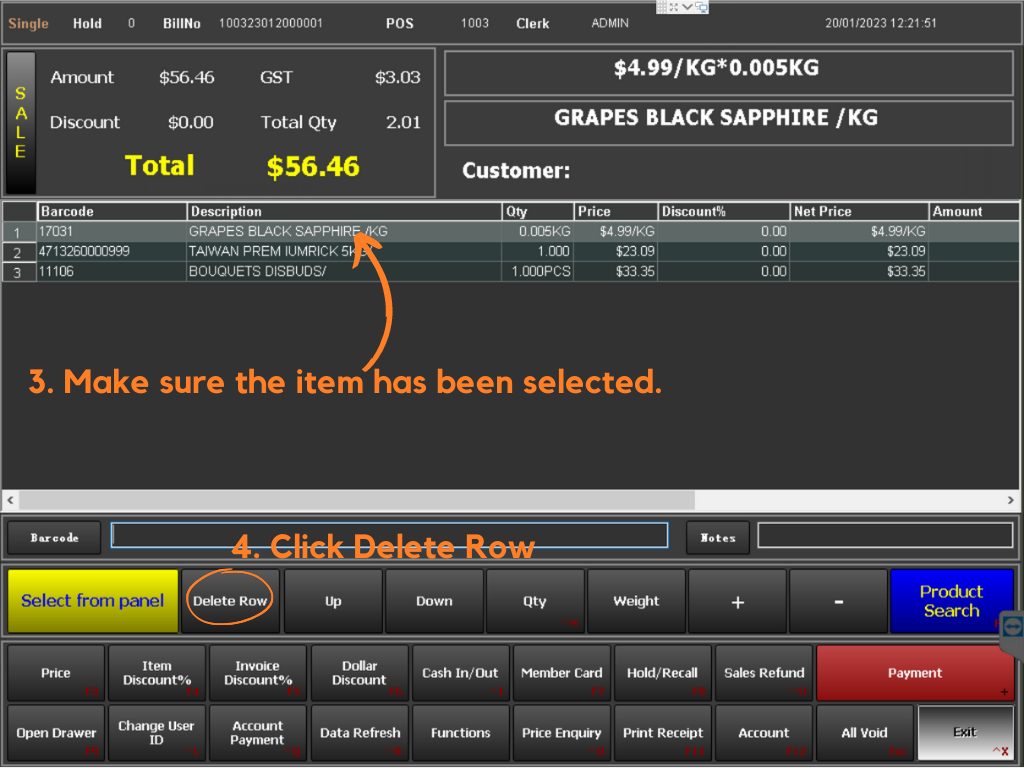1024x768 pixels.
Task: Click the grid handle icon at top
Action: [x=662, y=7]
